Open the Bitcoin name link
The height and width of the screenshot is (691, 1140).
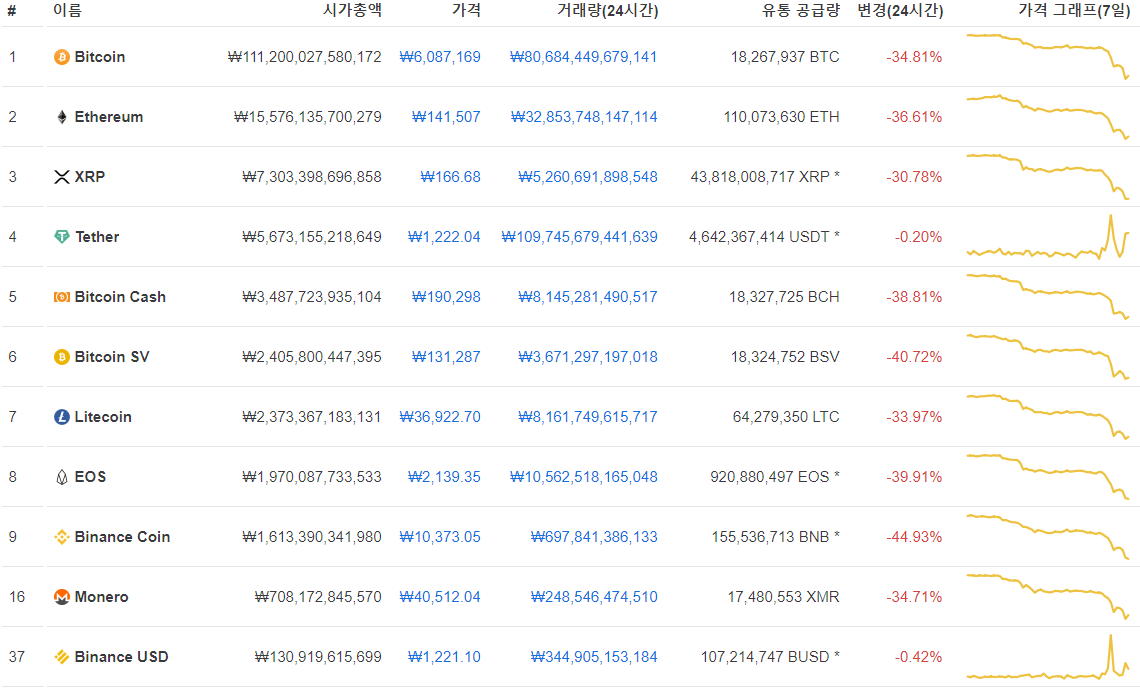click(x=100, y=57)
